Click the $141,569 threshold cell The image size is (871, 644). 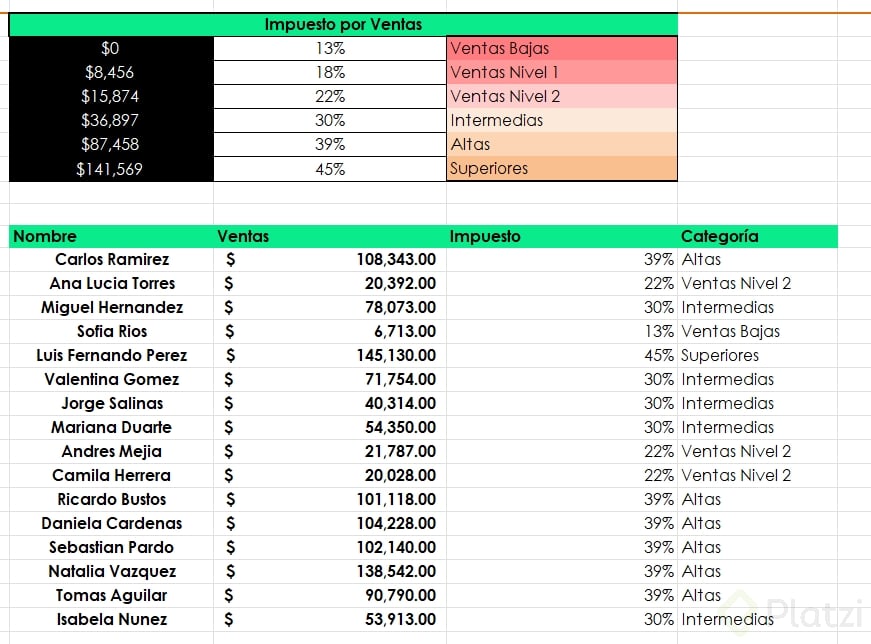(110, 169)
